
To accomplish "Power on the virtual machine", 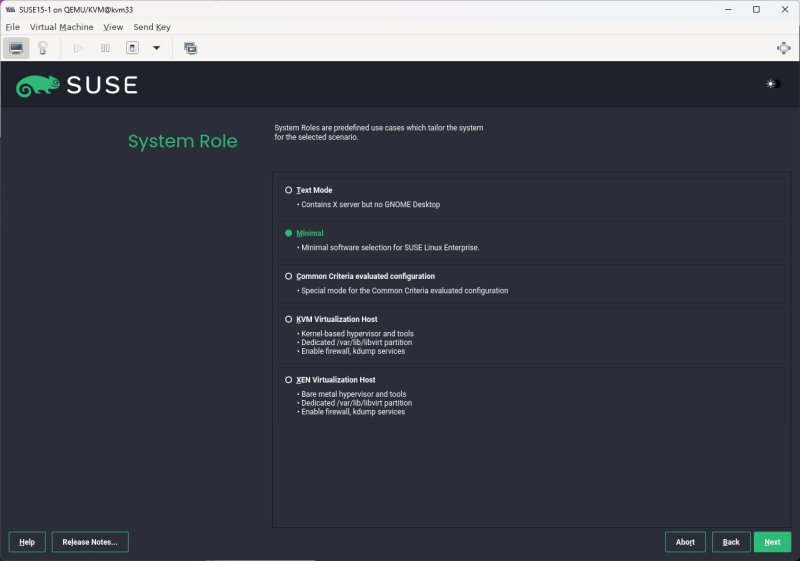I will point(78,48).
